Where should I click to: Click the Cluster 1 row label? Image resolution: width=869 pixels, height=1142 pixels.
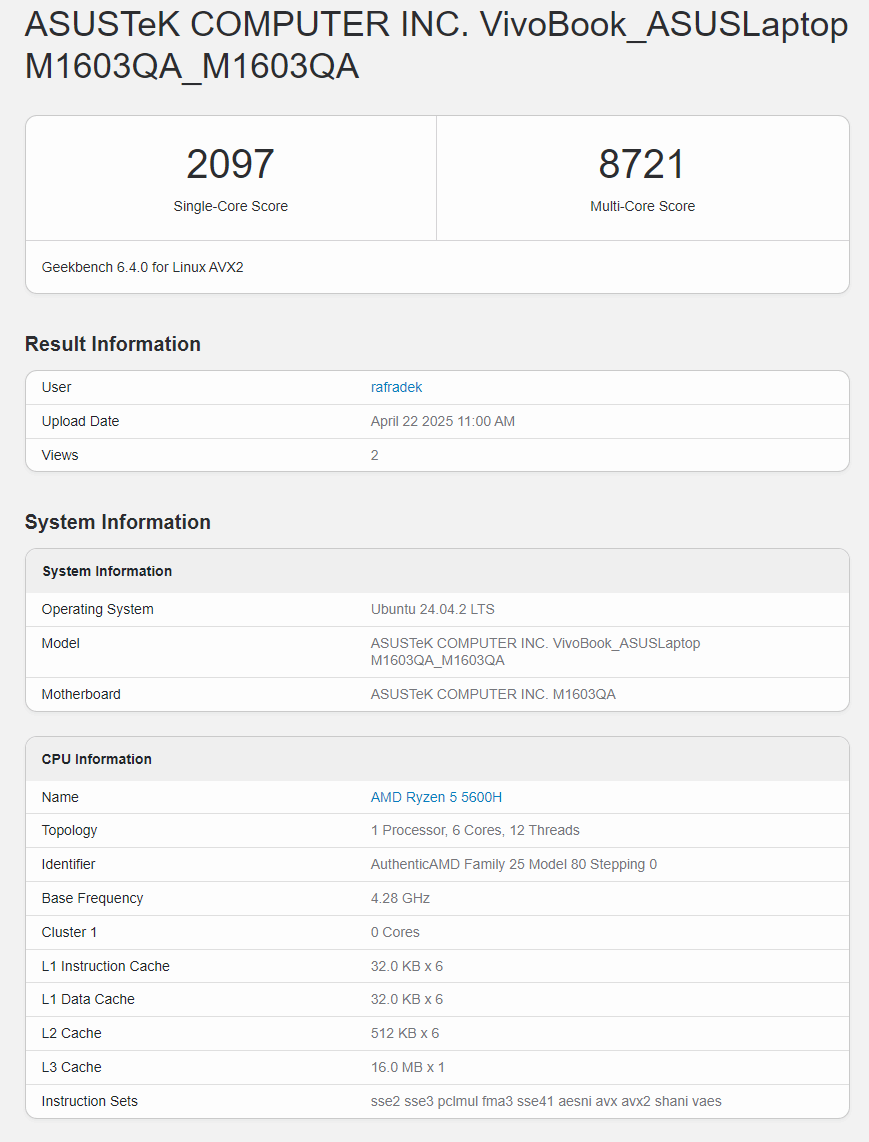(69, 933)
